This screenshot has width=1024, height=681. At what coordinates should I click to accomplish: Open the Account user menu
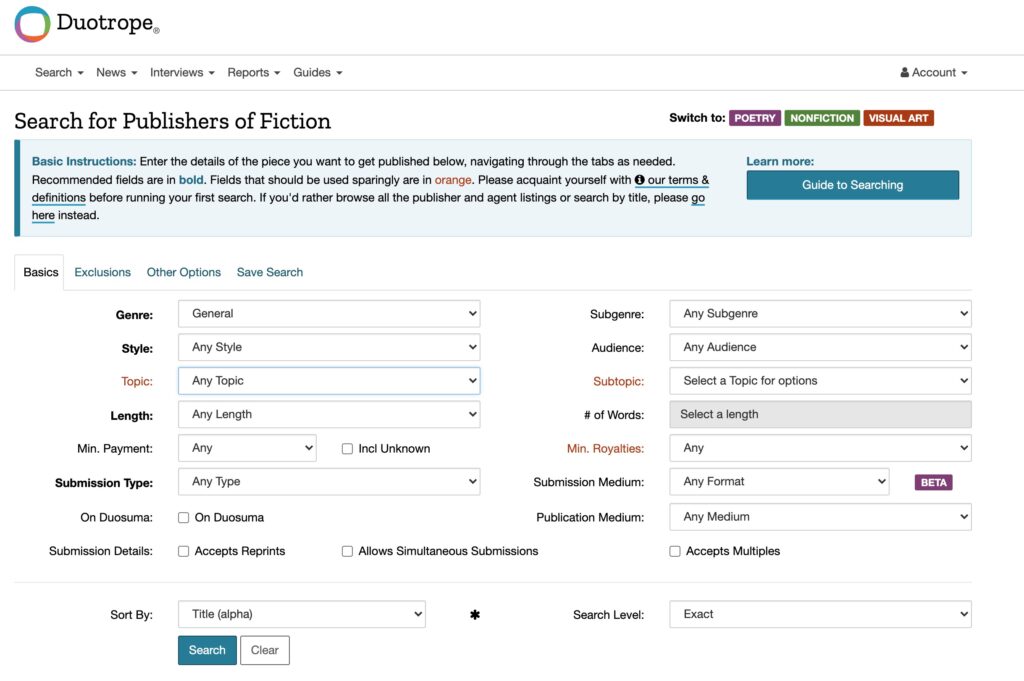[x=934, y=73]
